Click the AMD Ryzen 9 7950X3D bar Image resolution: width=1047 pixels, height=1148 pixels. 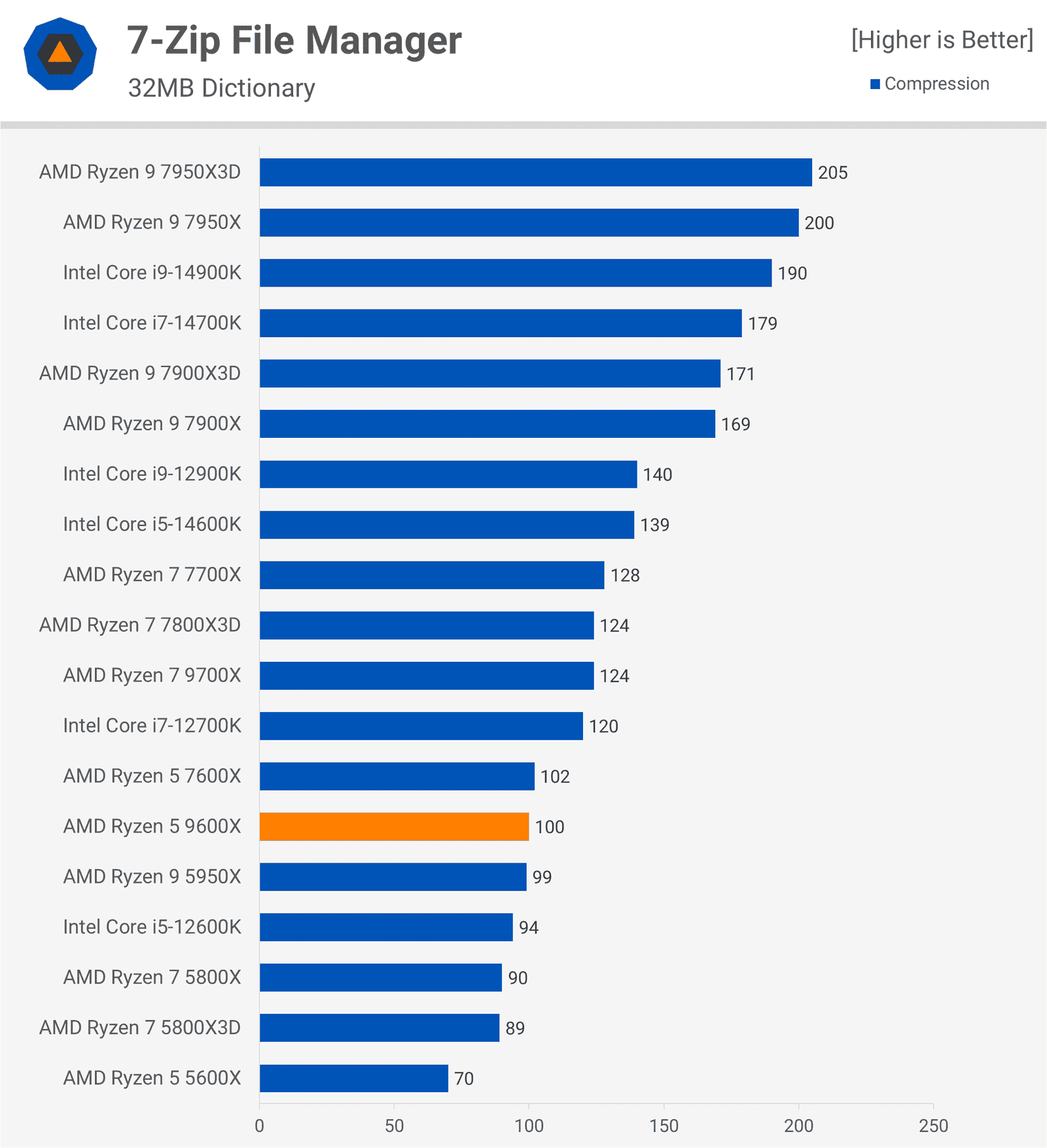click(x=536, y=172)
